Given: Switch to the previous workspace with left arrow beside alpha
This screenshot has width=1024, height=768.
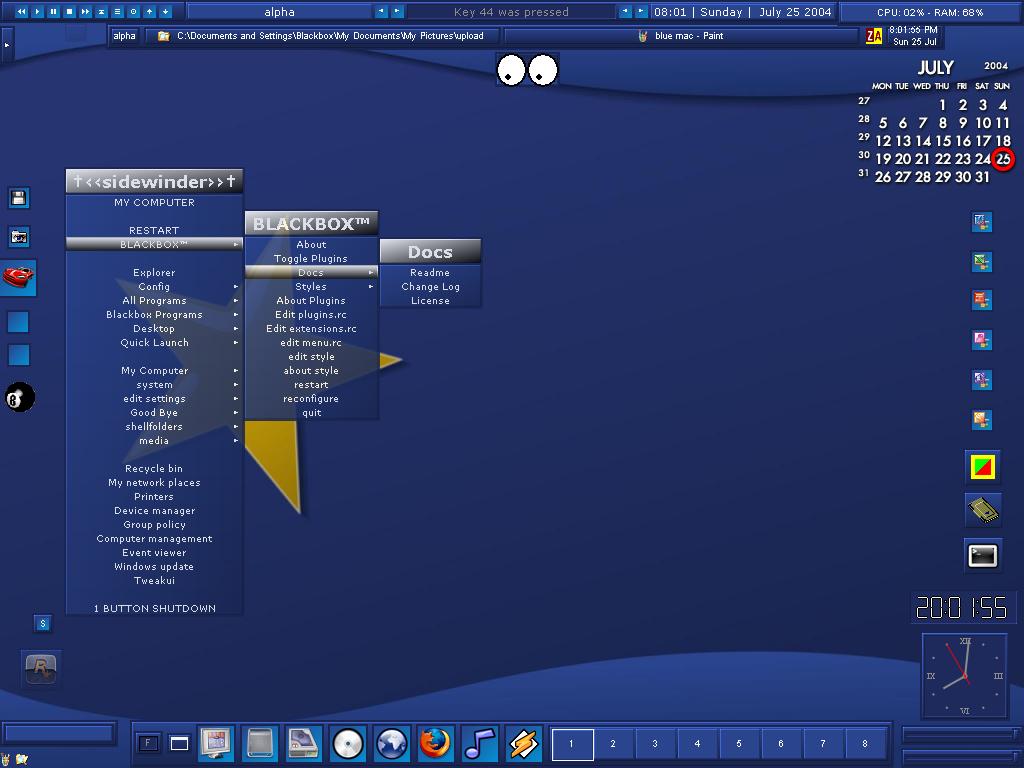Looking at the screenshot, I should click(x=381, y=11).
